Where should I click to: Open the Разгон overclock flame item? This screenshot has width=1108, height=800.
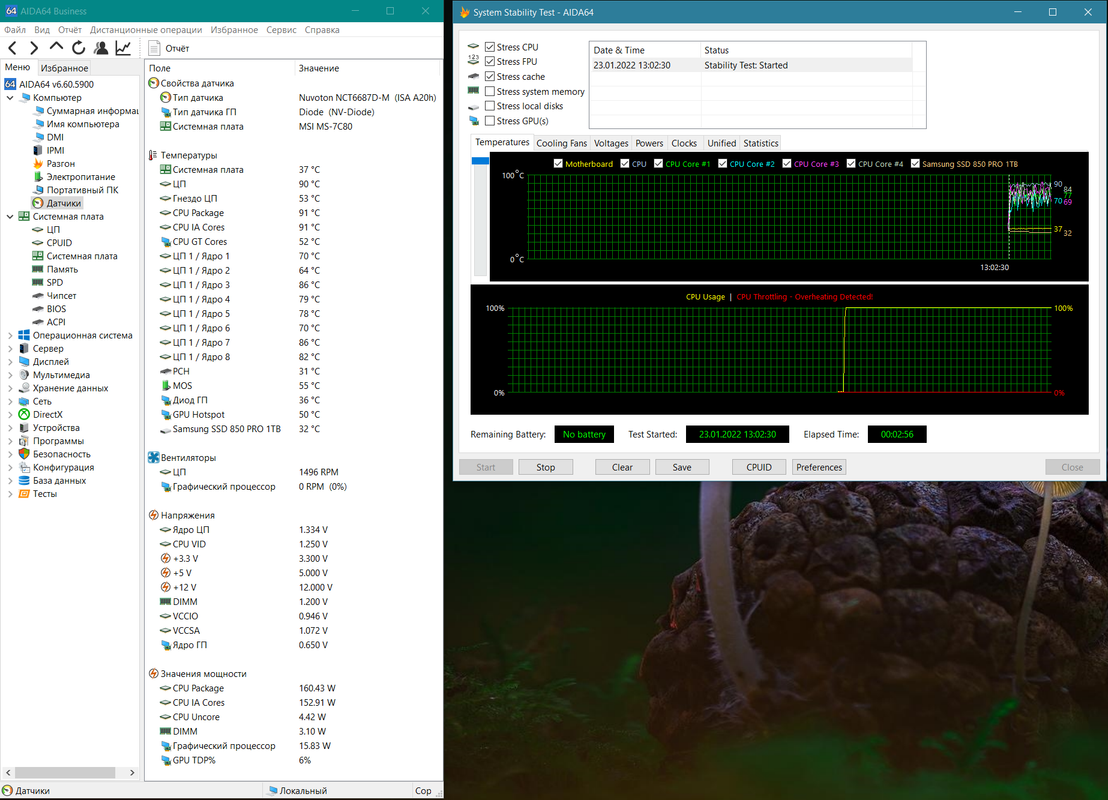pyautogui.click(x=54, y=163)
